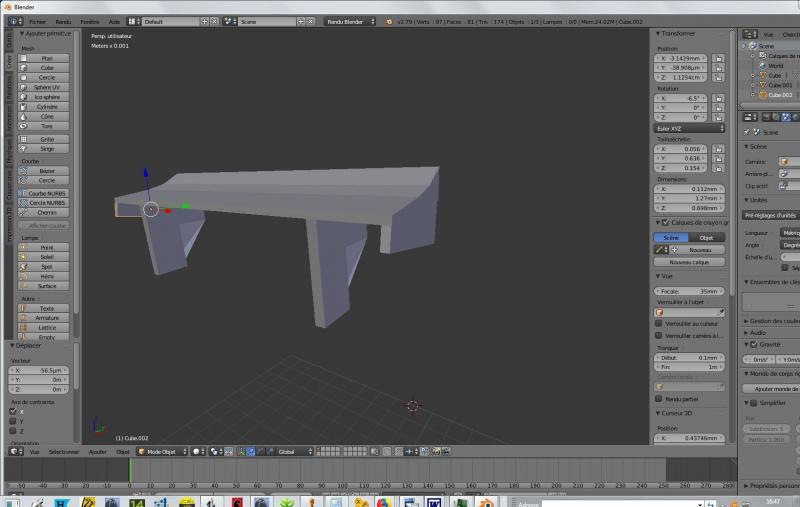
Task: Select Cube.002 in the outliner
Action: point(780,95)
